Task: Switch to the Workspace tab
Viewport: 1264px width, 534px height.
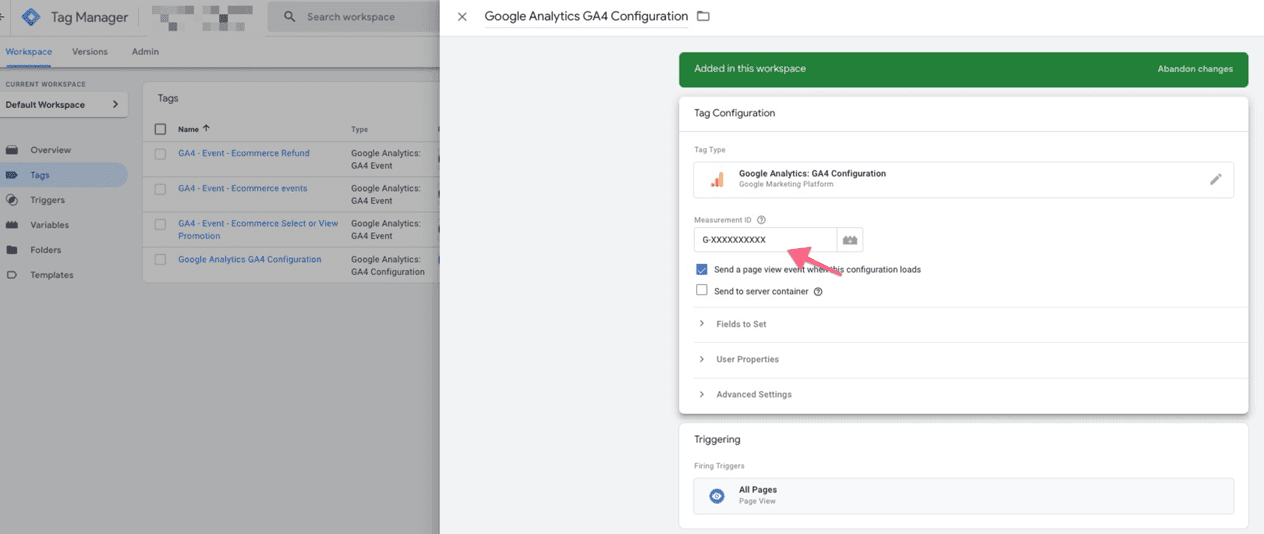Action: [28, 52]
